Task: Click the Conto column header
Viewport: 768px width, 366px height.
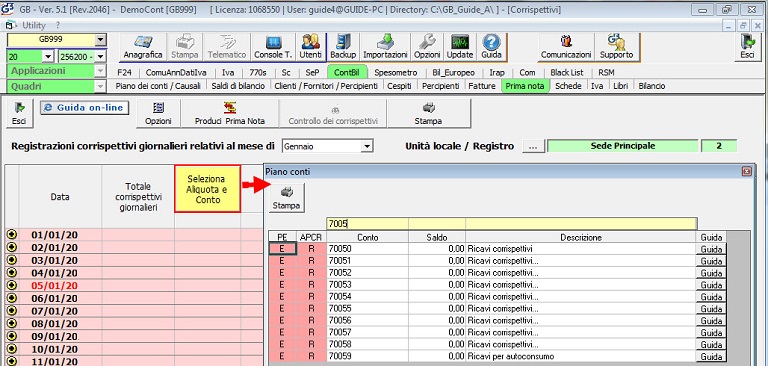Action: click(x=367, y=237)
